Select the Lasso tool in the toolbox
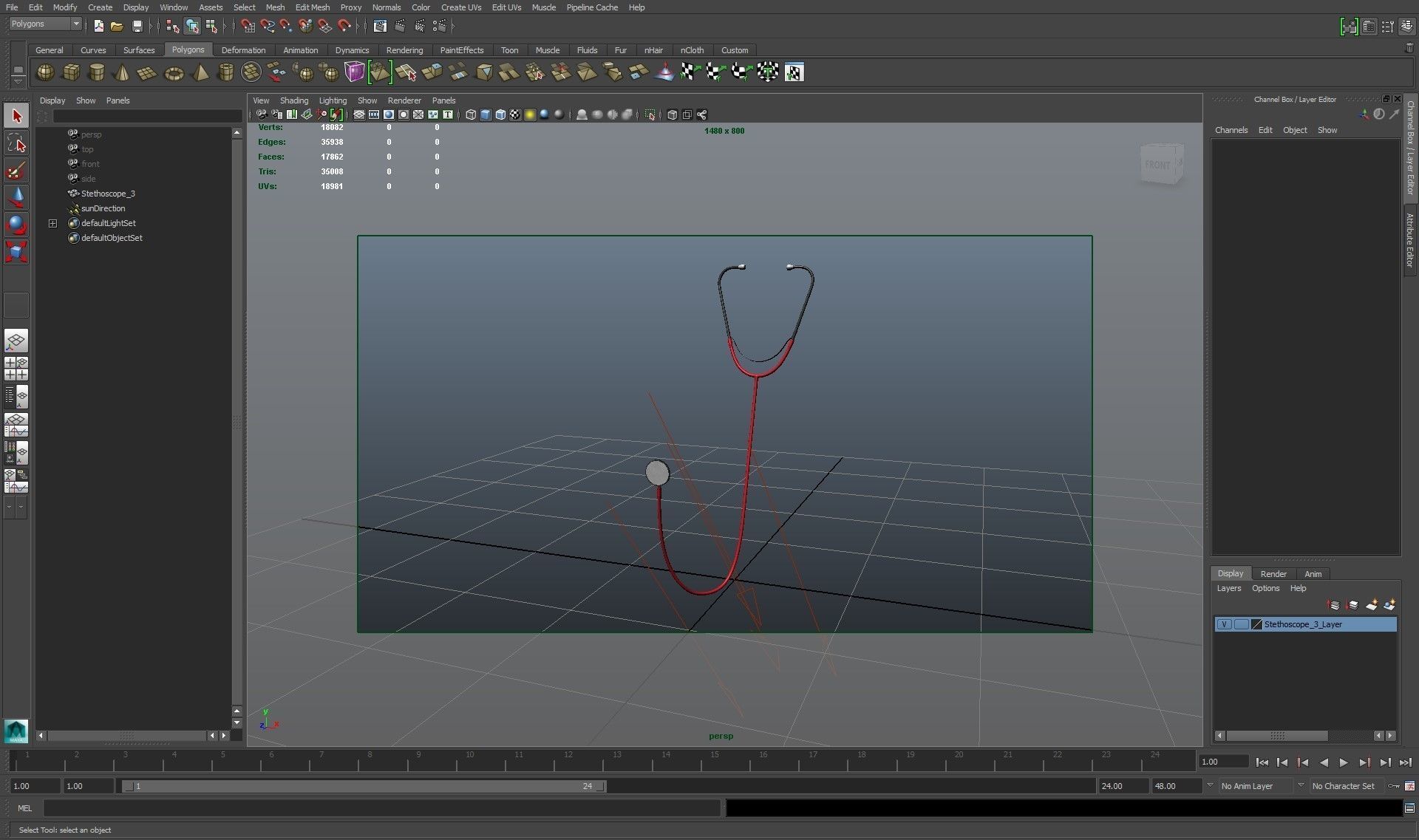The width and height of the screenshot is (1419, 840). click(16, 143)
